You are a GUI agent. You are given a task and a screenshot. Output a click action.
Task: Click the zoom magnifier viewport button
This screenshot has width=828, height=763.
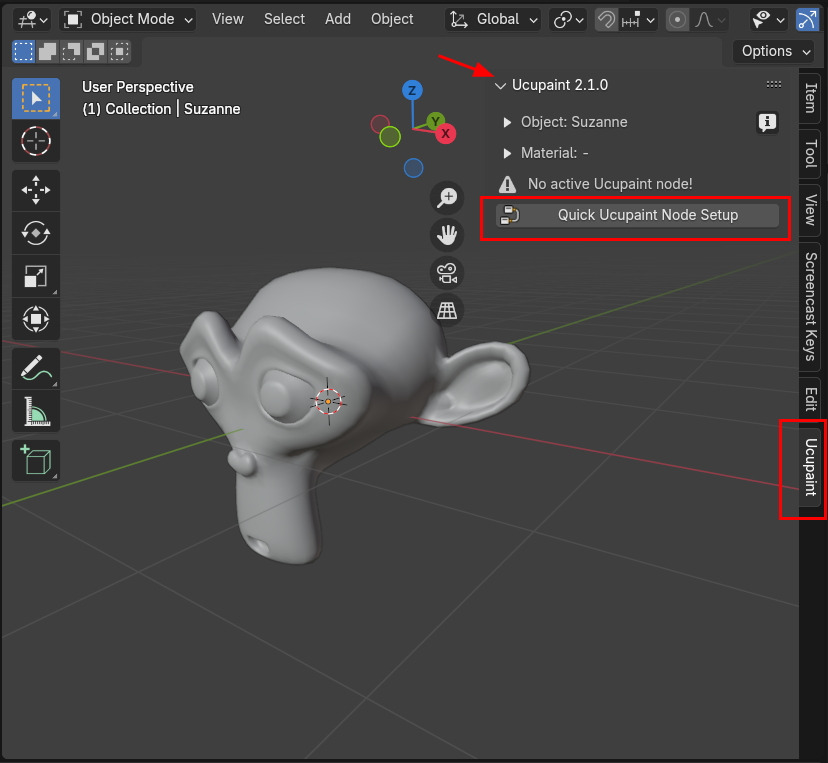[447, 197]
